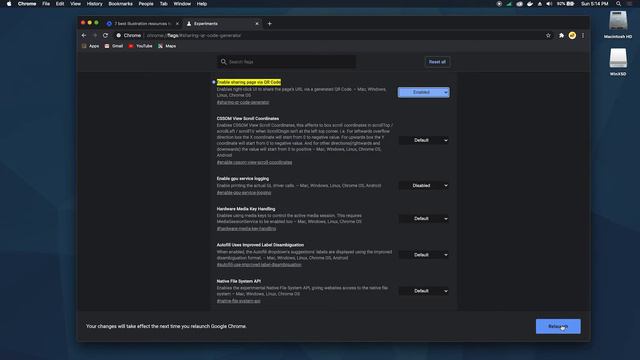Screen dimensions: 640x360
Task: Click the Native File System API heading
Action: coord(239,281)
